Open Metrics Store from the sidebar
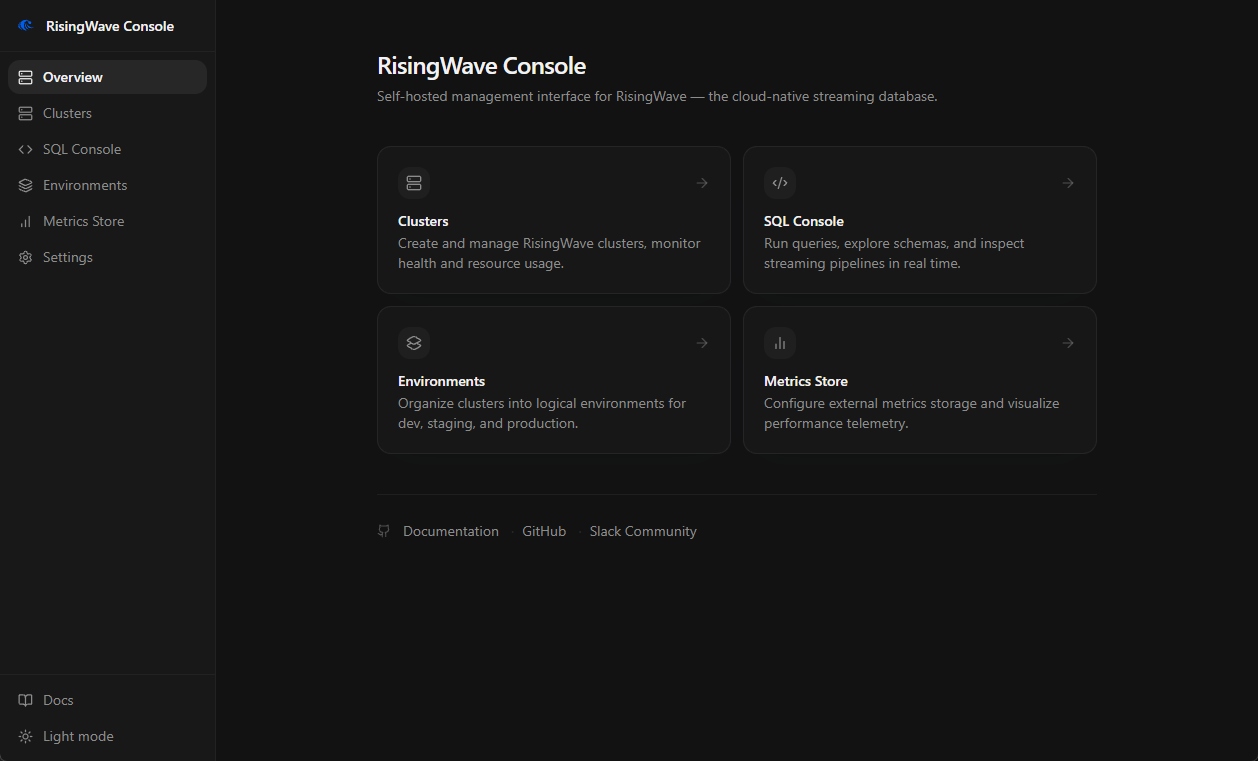The height and width of the screenshot is (761, 1258). click(x=107, y=221)
